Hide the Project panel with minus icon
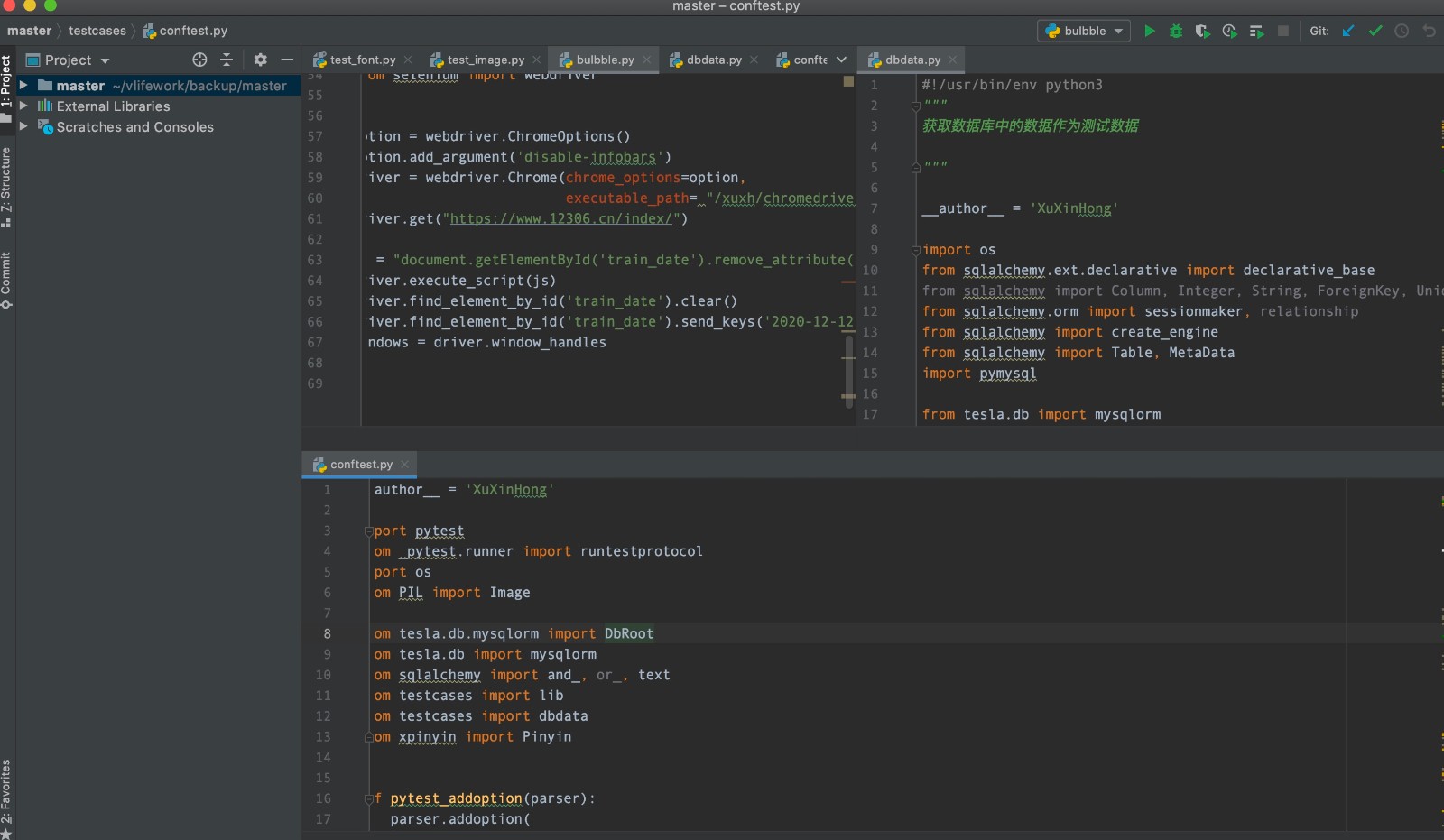This screenshot has width=1444, height=840. tap(287, 60)
